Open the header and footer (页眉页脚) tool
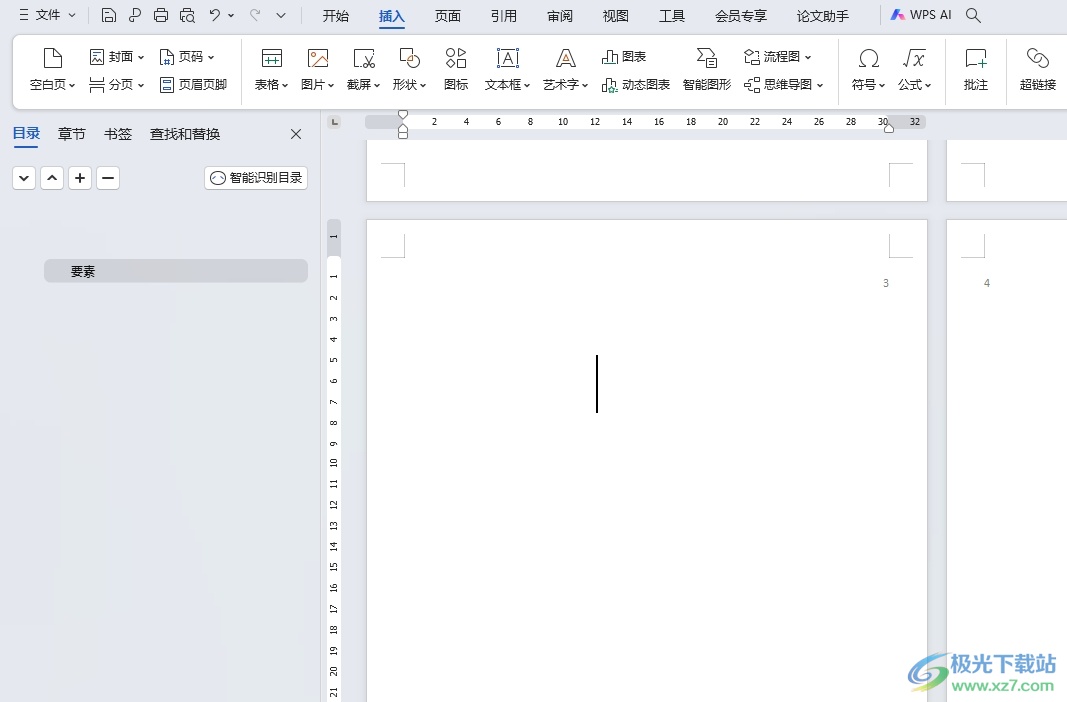Screen dimensions: 1067x702 pyautogui.click(x=193, y=84)
